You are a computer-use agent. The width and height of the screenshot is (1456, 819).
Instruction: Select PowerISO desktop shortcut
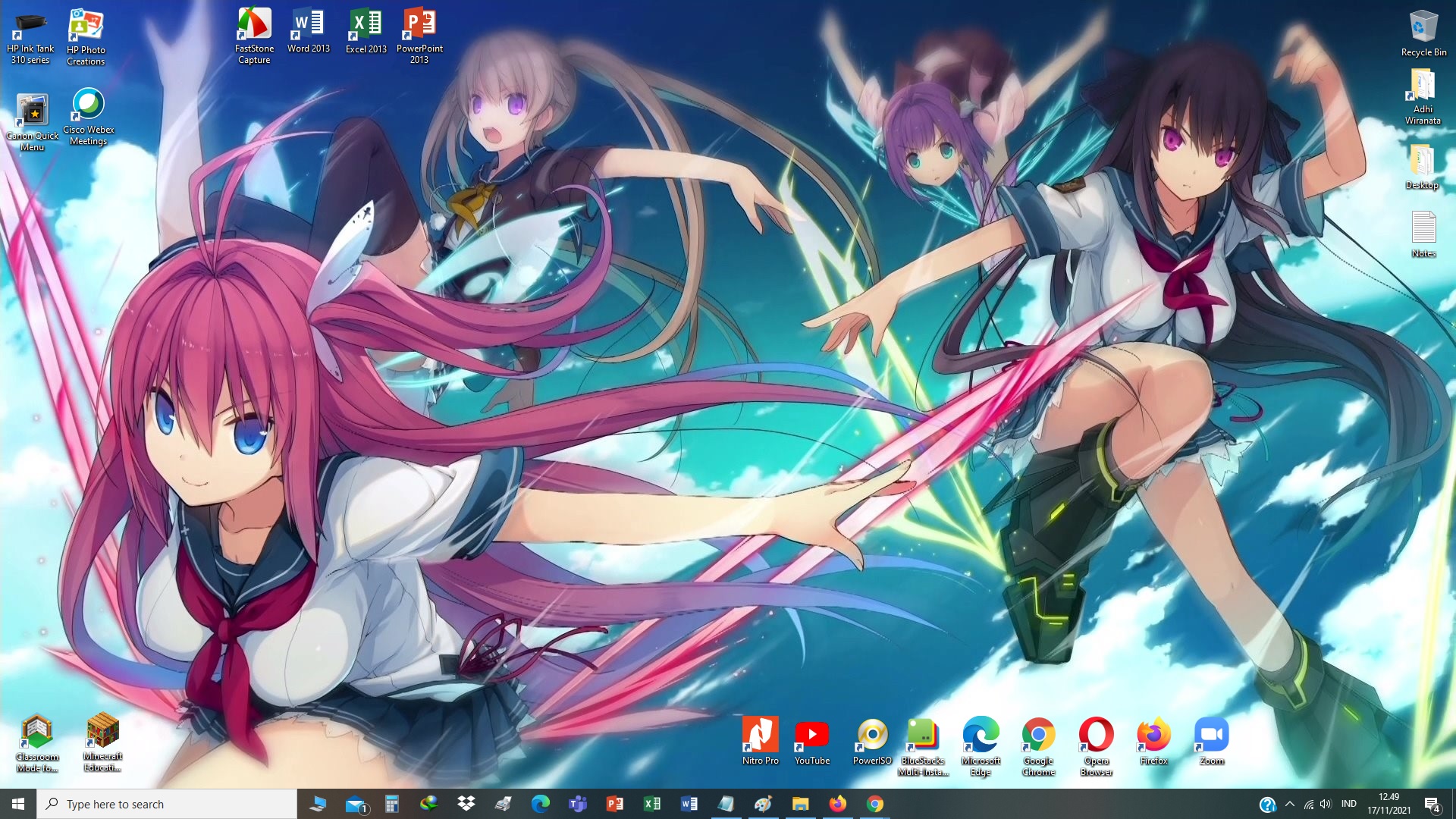click(872, 741)
